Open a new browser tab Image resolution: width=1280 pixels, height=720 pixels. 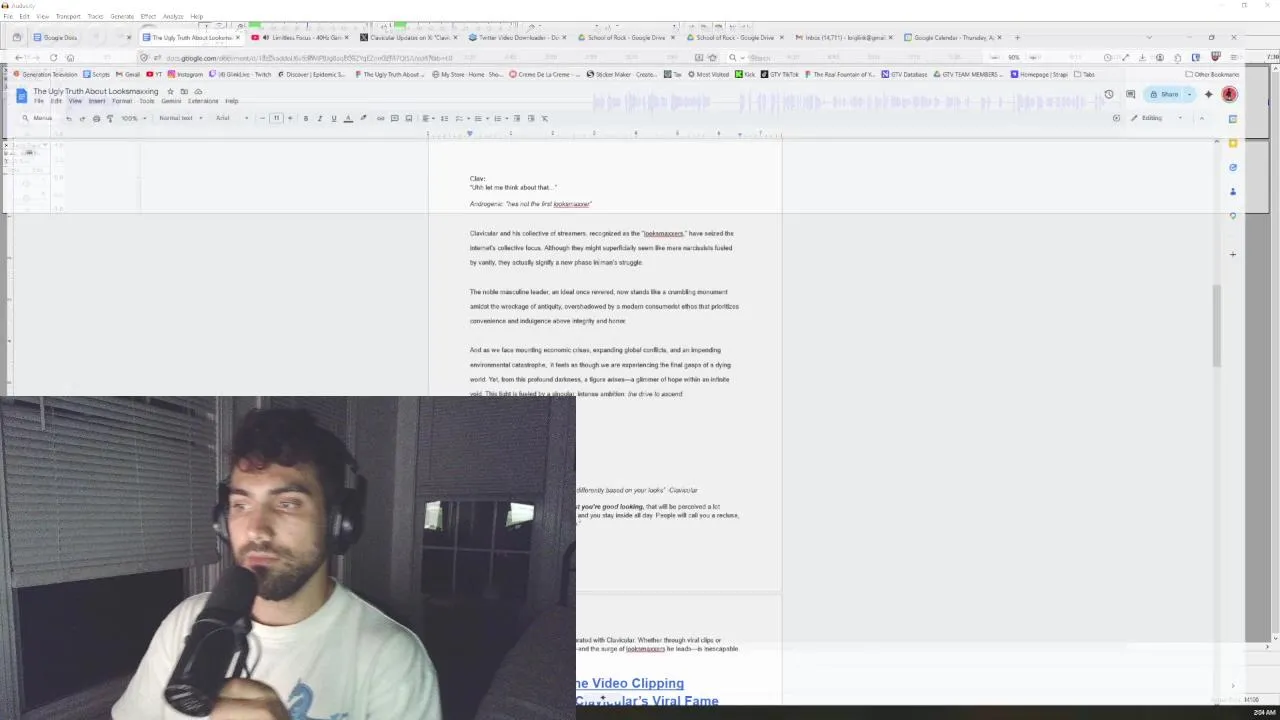[1017, 38]
